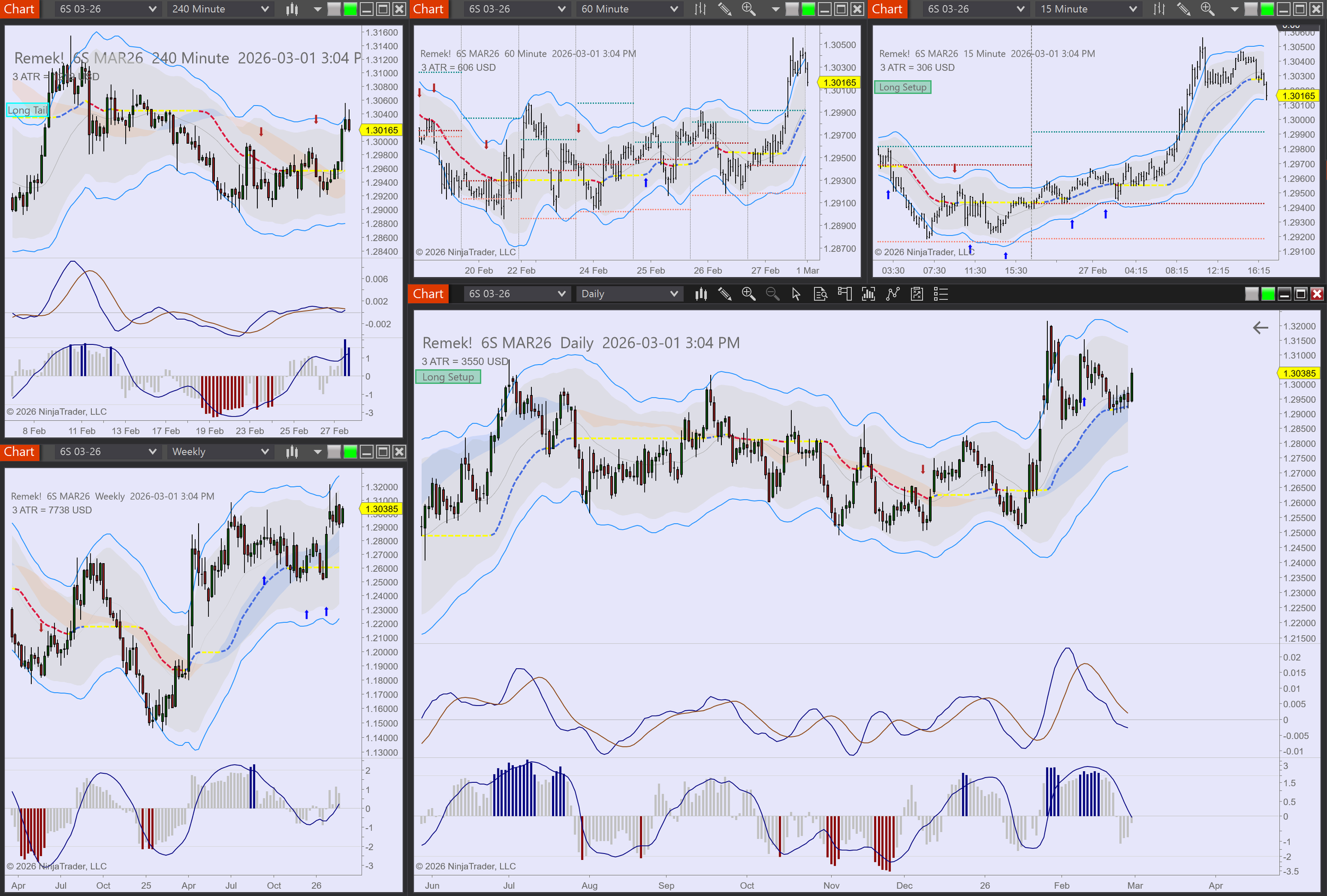Open the Weekly interval dropdown
The width and height of the screenshot is (1327, 896).
pyautogui.click(x=220, y=452)
